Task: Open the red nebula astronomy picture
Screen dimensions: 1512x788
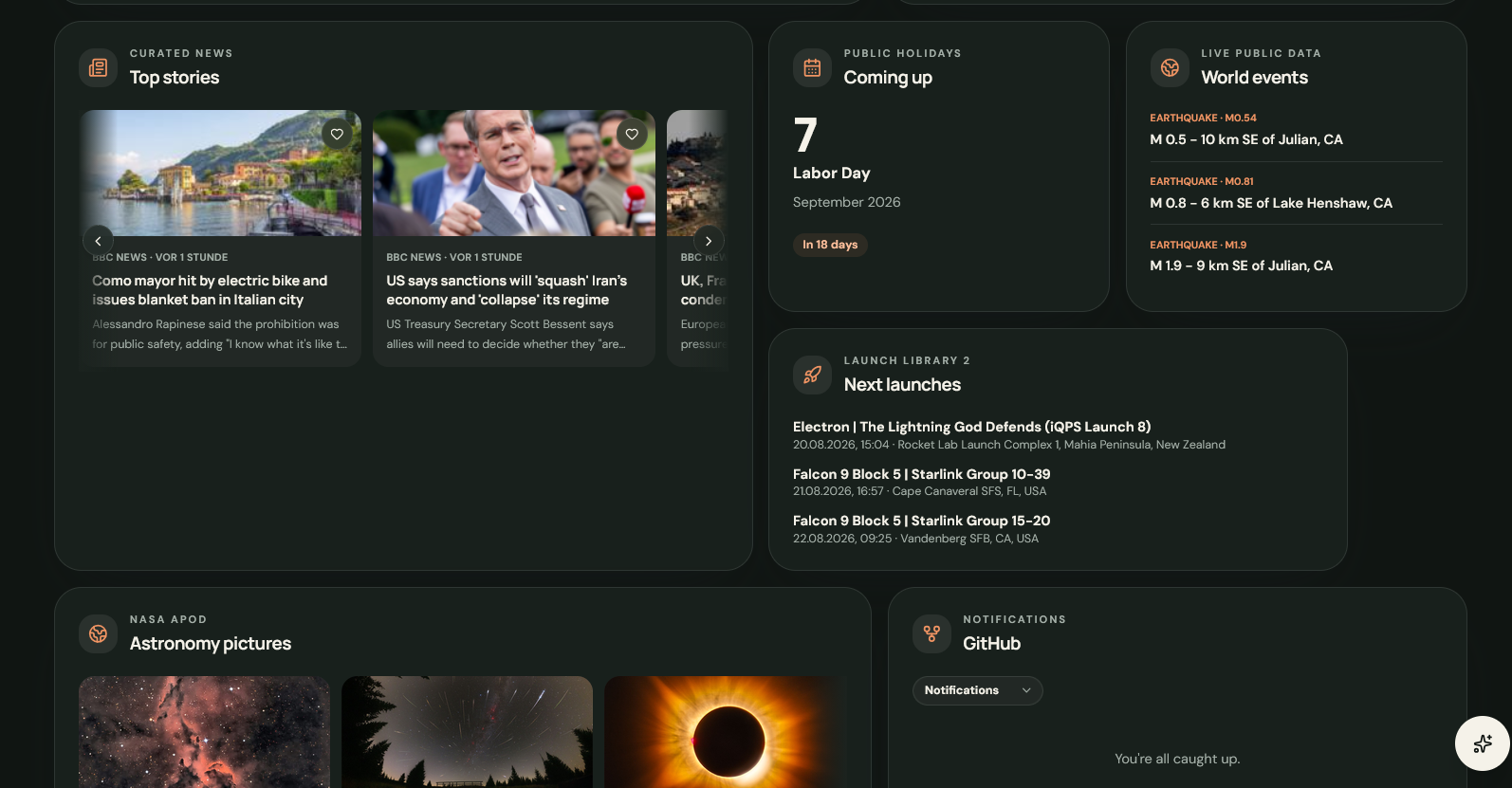Action: [x=204, y=732]
